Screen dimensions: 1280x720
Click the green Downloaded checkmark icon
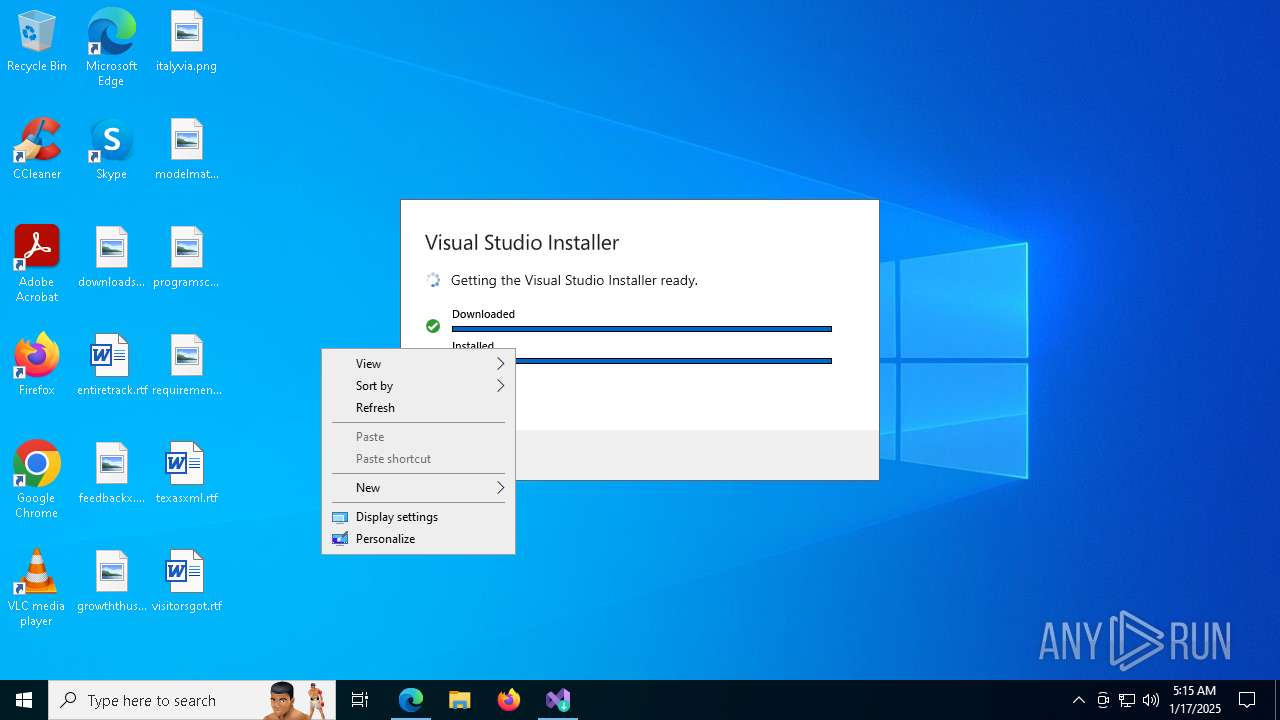coord(433,326)
